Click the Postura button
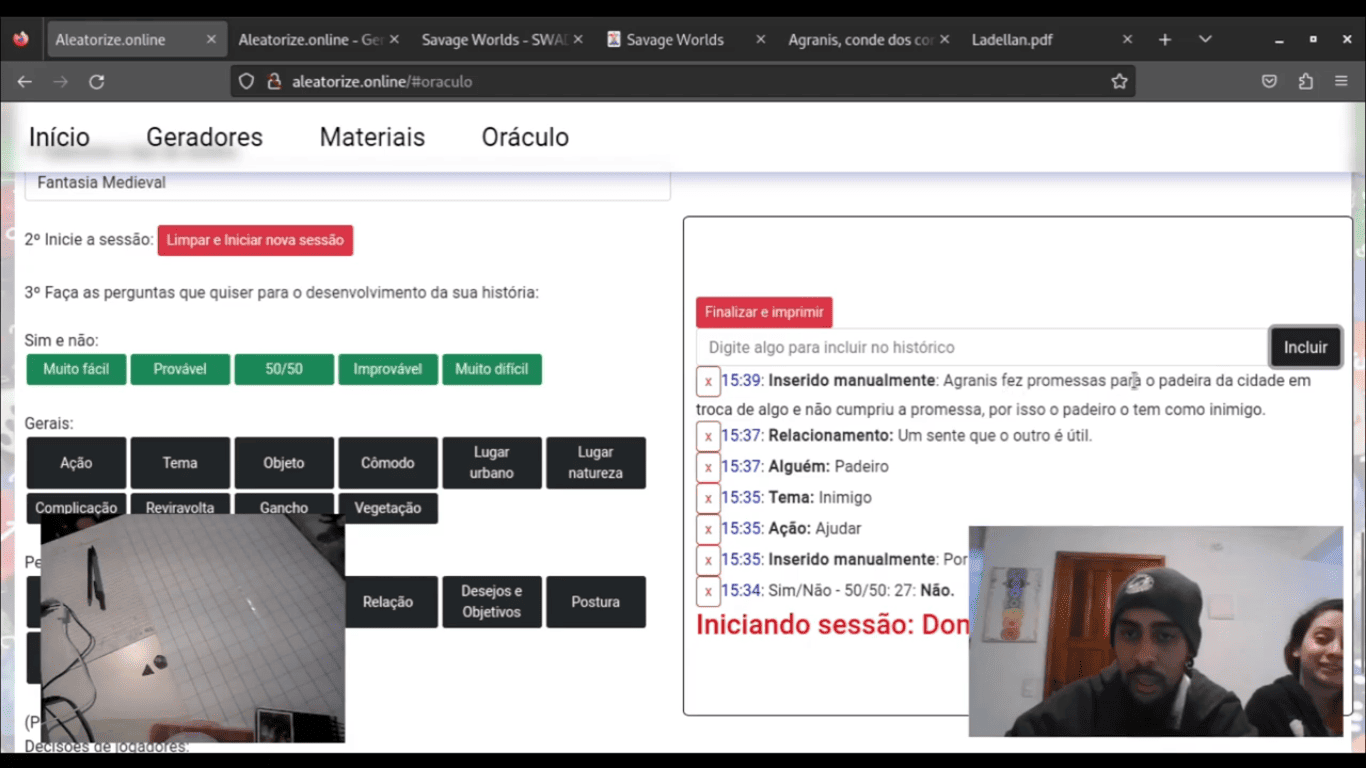 pyautogui.click(x=596, y=602)
